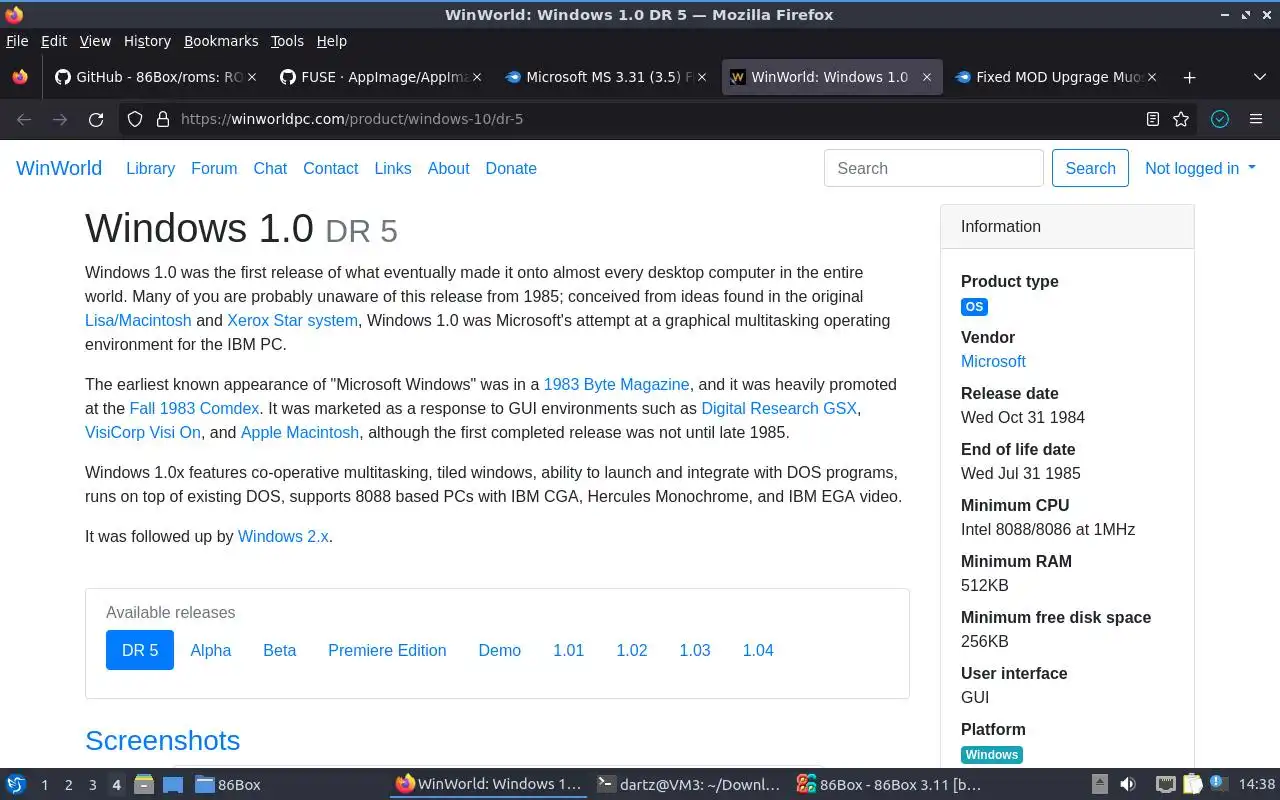1280x800 pixels.
Task: Click the site Search button
Action: (1090, 168)
